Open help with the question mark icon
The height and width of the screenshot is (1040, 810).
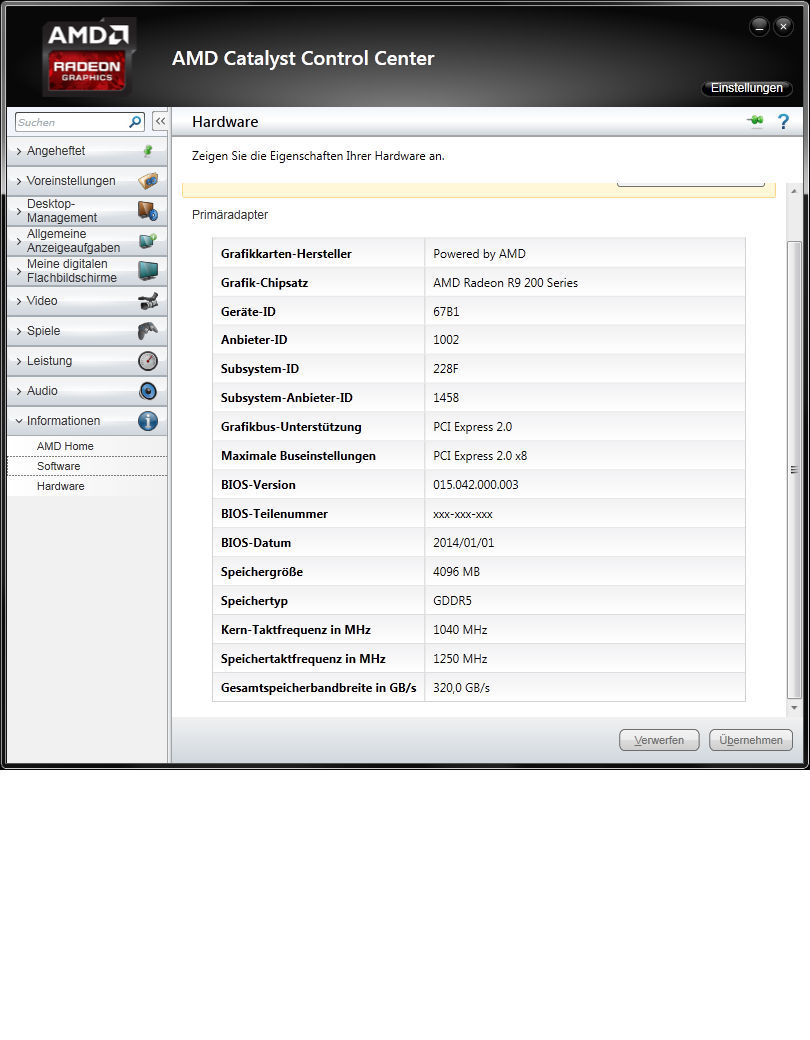pyautogui.click(x=783, y=121)
